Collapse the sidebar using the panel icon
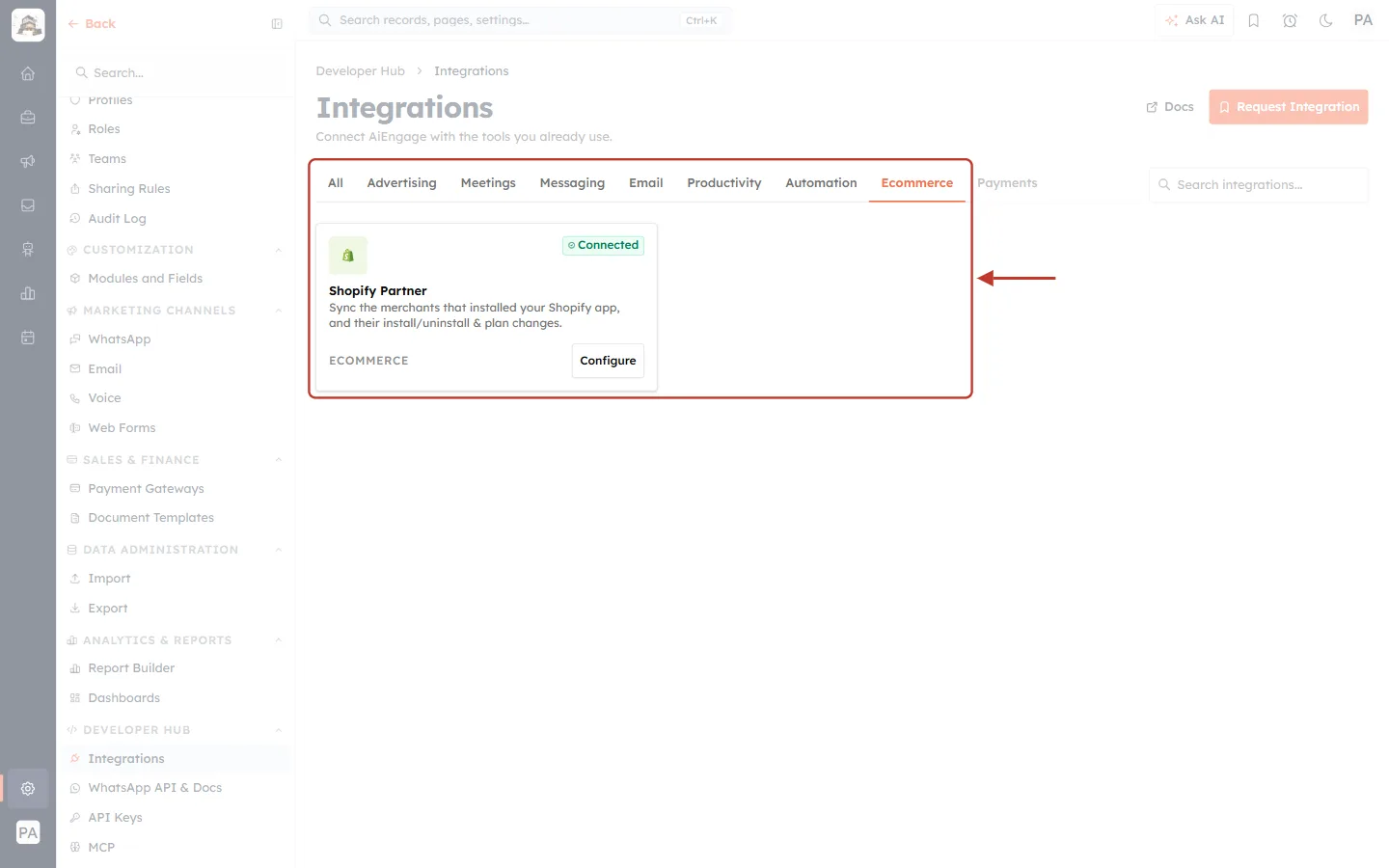This screenshot has width=1389, height=868. click(277, 24)
